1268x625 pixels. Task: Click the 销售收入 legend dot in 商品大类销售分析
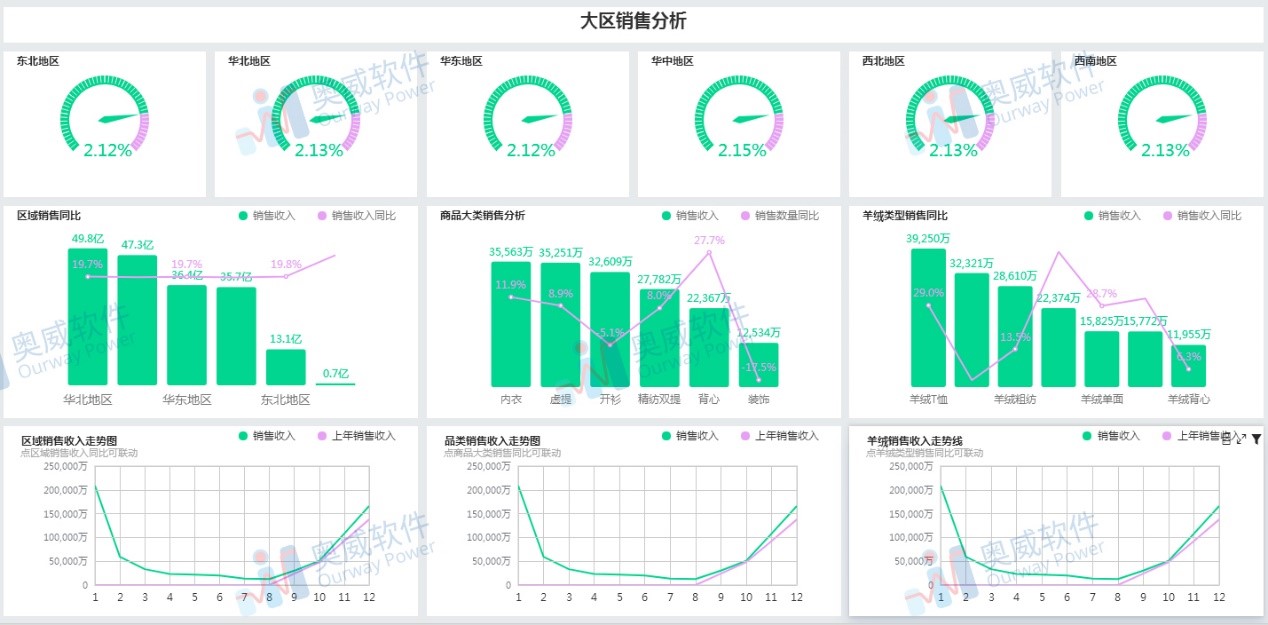point(667,214)
